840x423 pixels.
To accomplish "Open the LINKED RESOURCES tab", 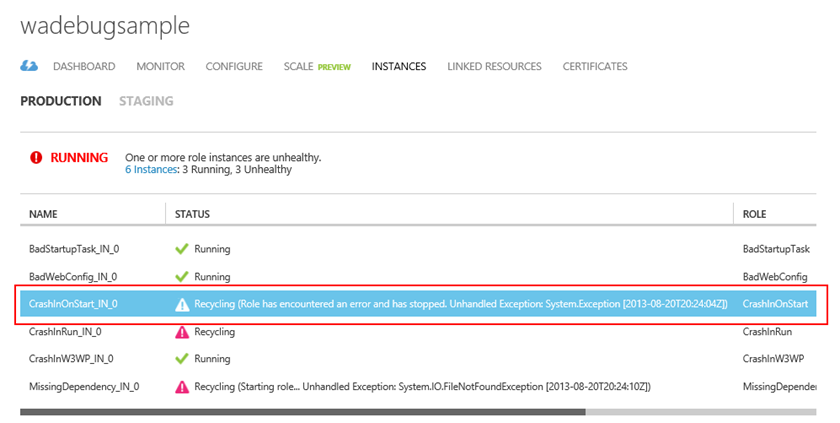I will point(494,67).
